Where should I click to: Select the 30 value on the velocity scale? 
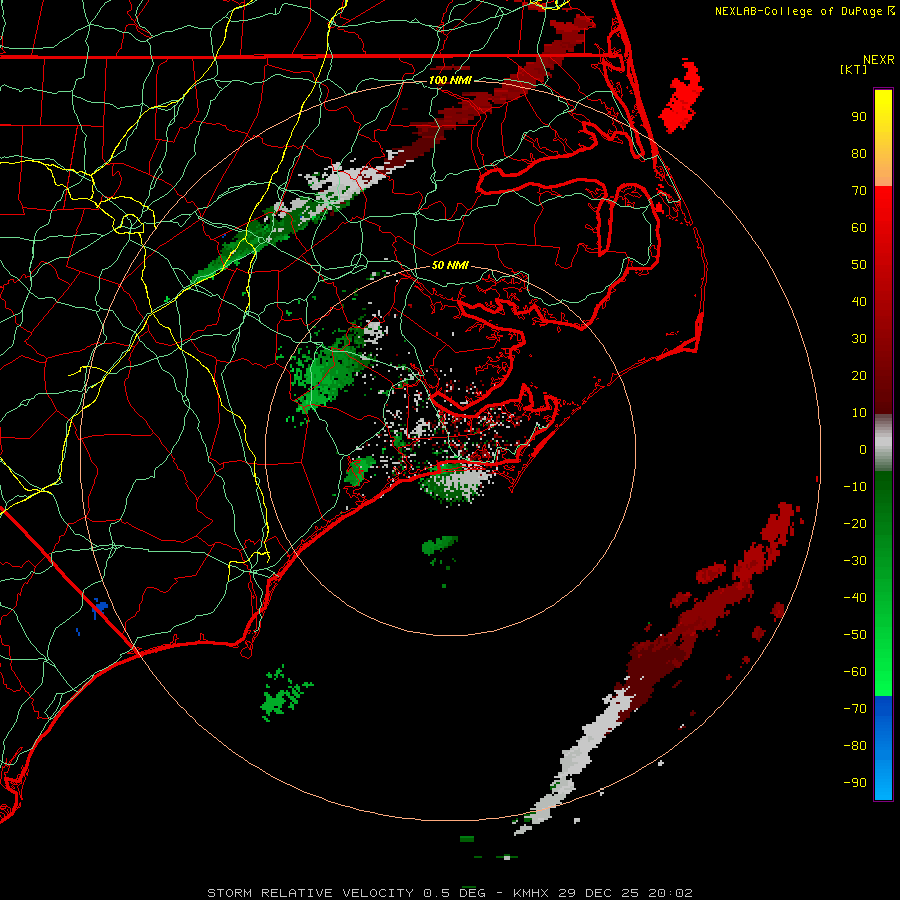pos(859,339)
